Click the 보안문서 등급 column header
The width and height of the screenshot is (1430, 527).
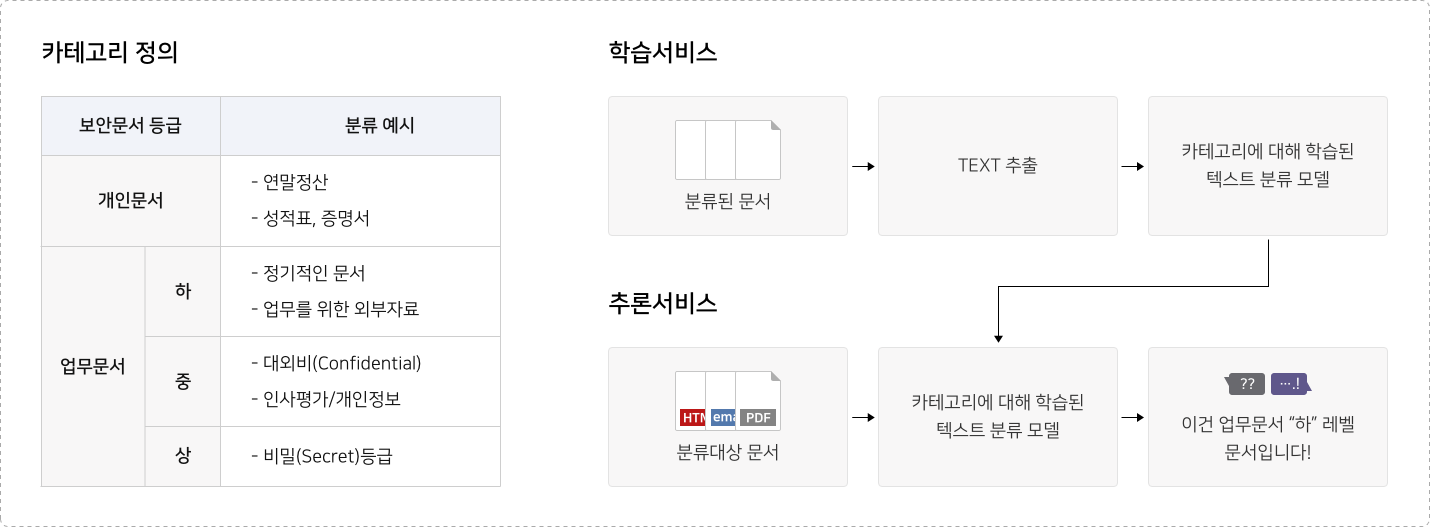[x=131, y=126]
